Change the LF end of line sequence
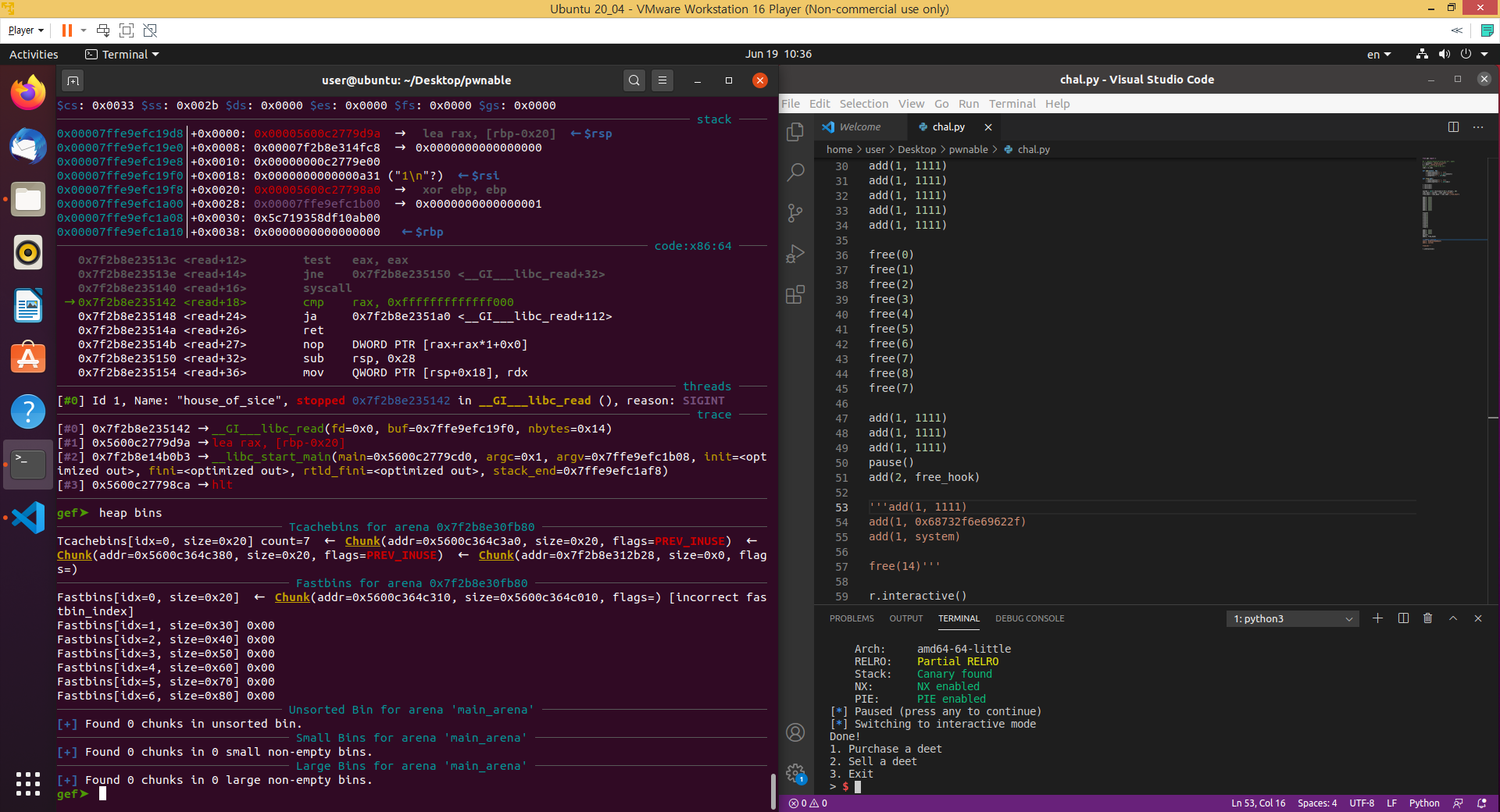1500x812 pixels. pyautogui.click(x=1391, y=803)
